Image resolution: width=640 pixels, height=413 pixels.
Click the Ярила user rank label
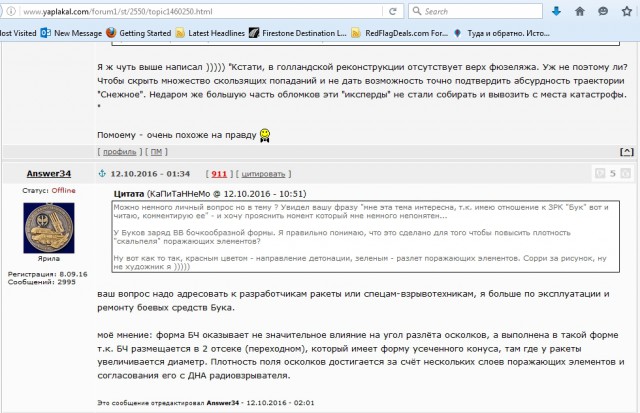[x=49, y=258]
